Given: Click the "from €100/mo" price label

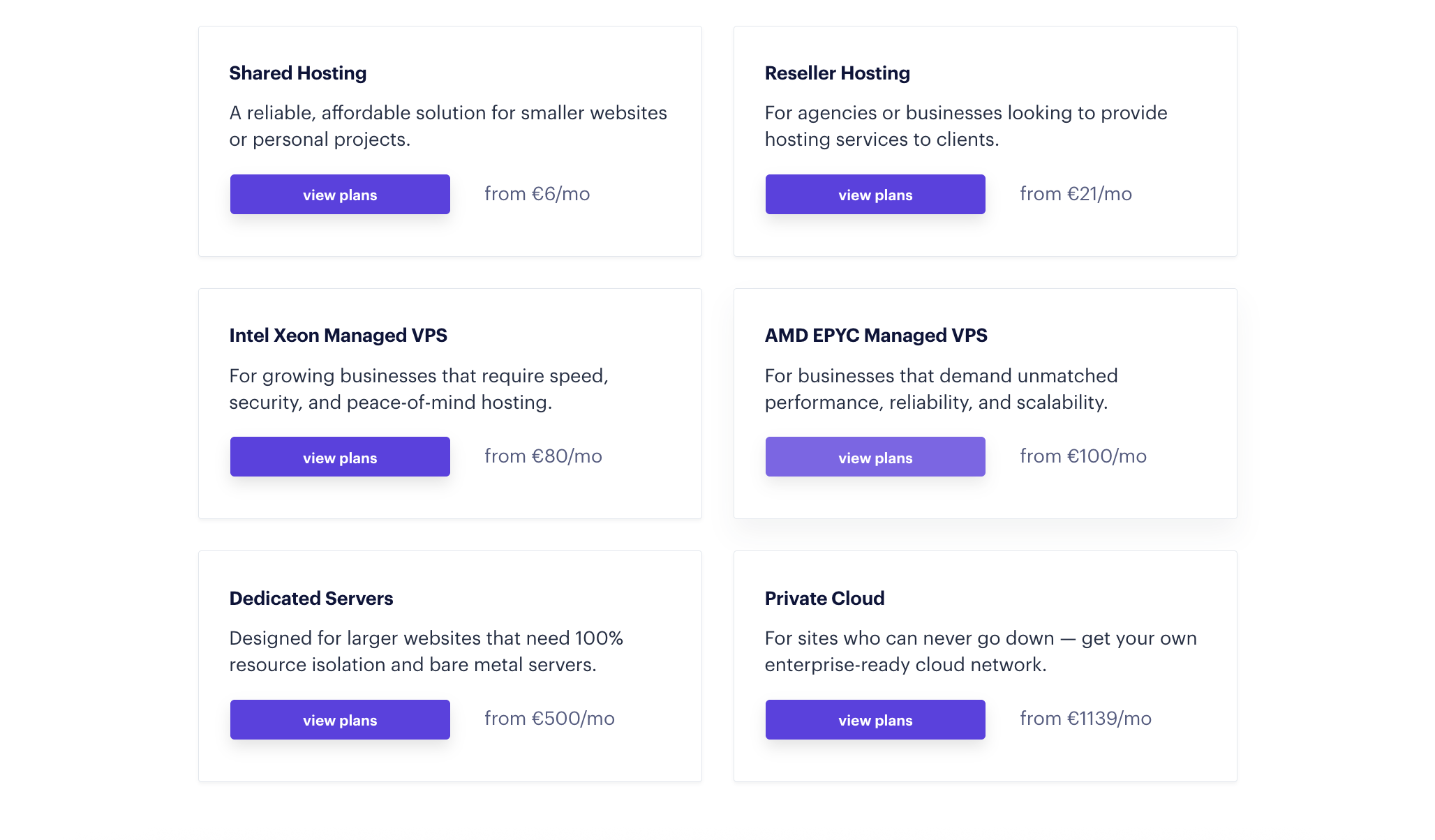Looking at the screenshot, I should [x=1083, y=456].
